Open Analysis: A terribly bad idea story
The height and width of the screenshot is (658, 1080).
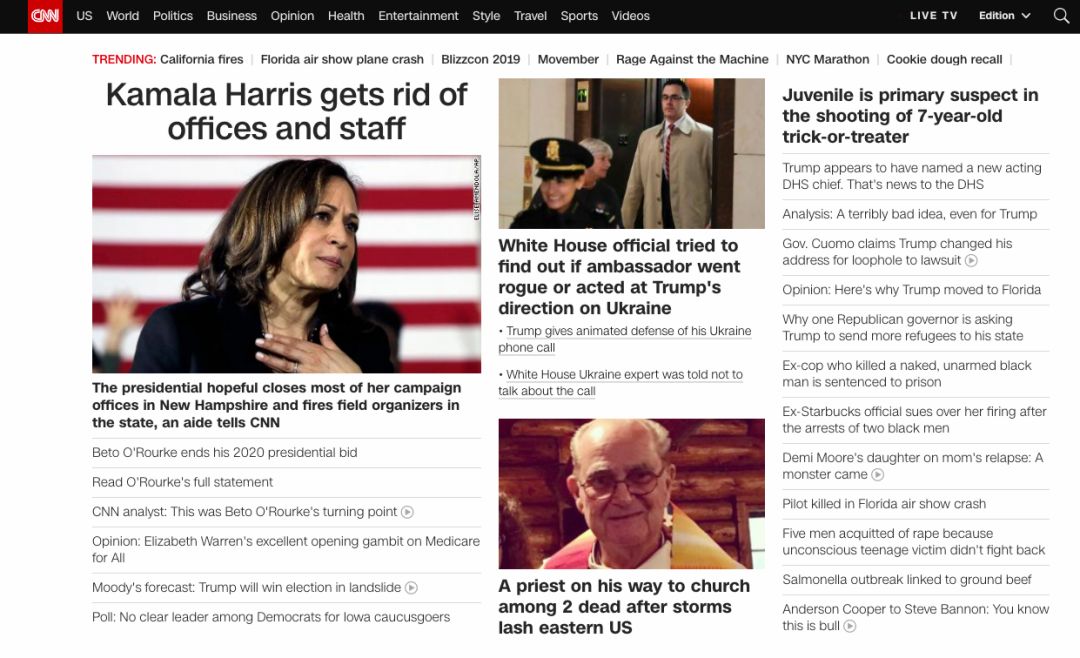click(909, 214)
